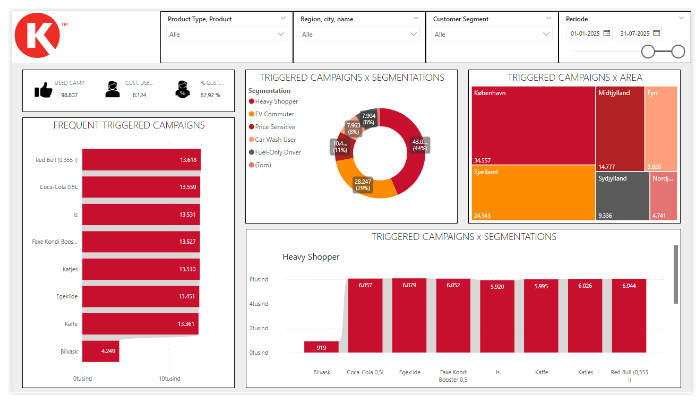Click the CUST. USE... KPI value 8.124
The image size is (700, 400).
(x=139, y=95)
